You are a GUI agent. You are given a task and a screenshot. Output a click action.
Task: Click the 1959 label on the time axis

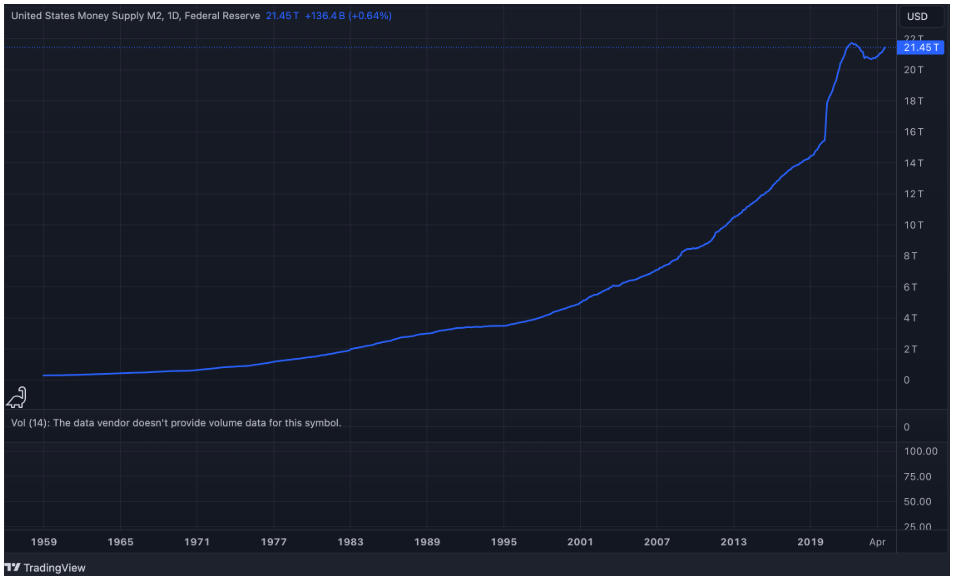click(44, 542)
